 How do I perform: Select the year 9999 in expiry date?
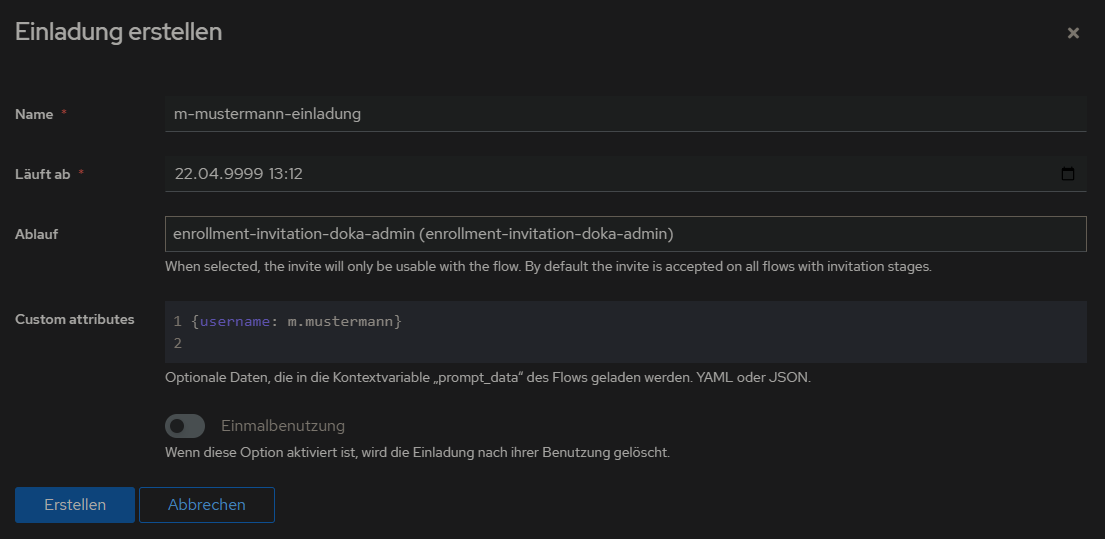240,174
